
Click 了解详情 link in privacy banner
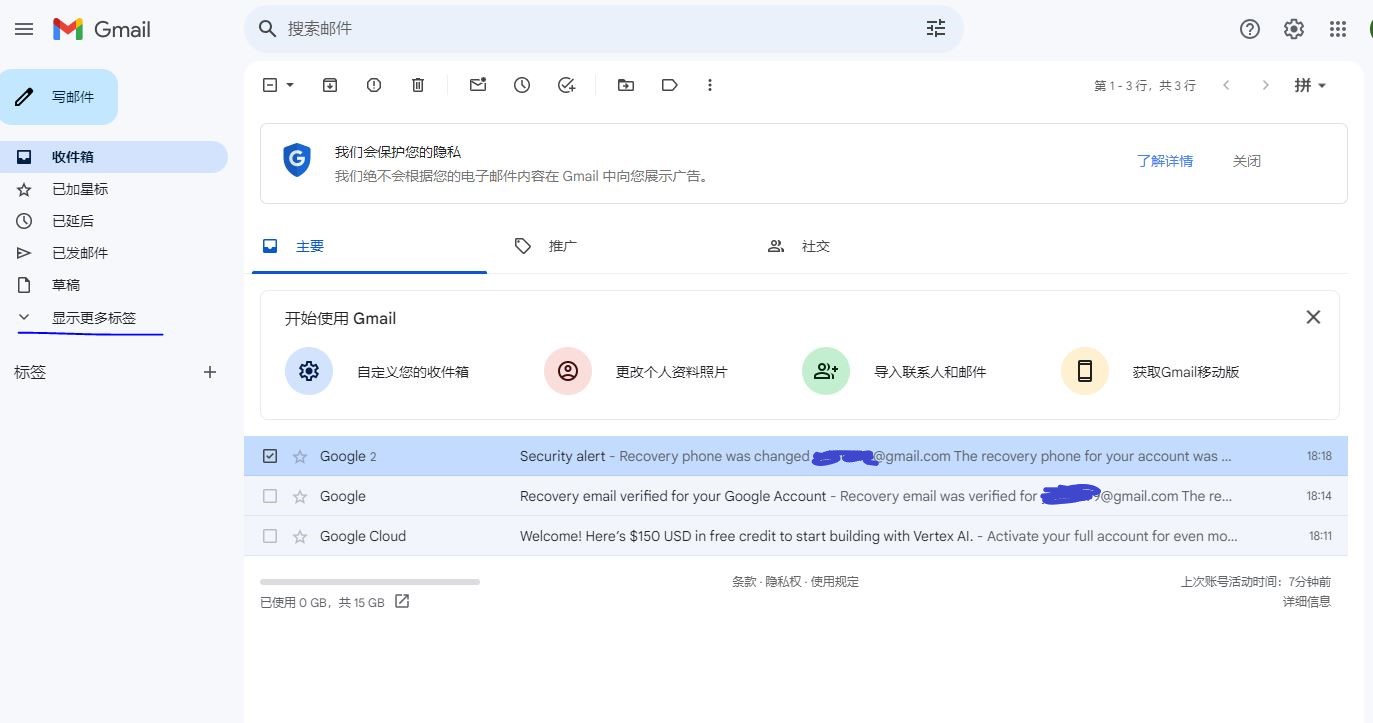pyautogui.click(x=1165, y=161)
